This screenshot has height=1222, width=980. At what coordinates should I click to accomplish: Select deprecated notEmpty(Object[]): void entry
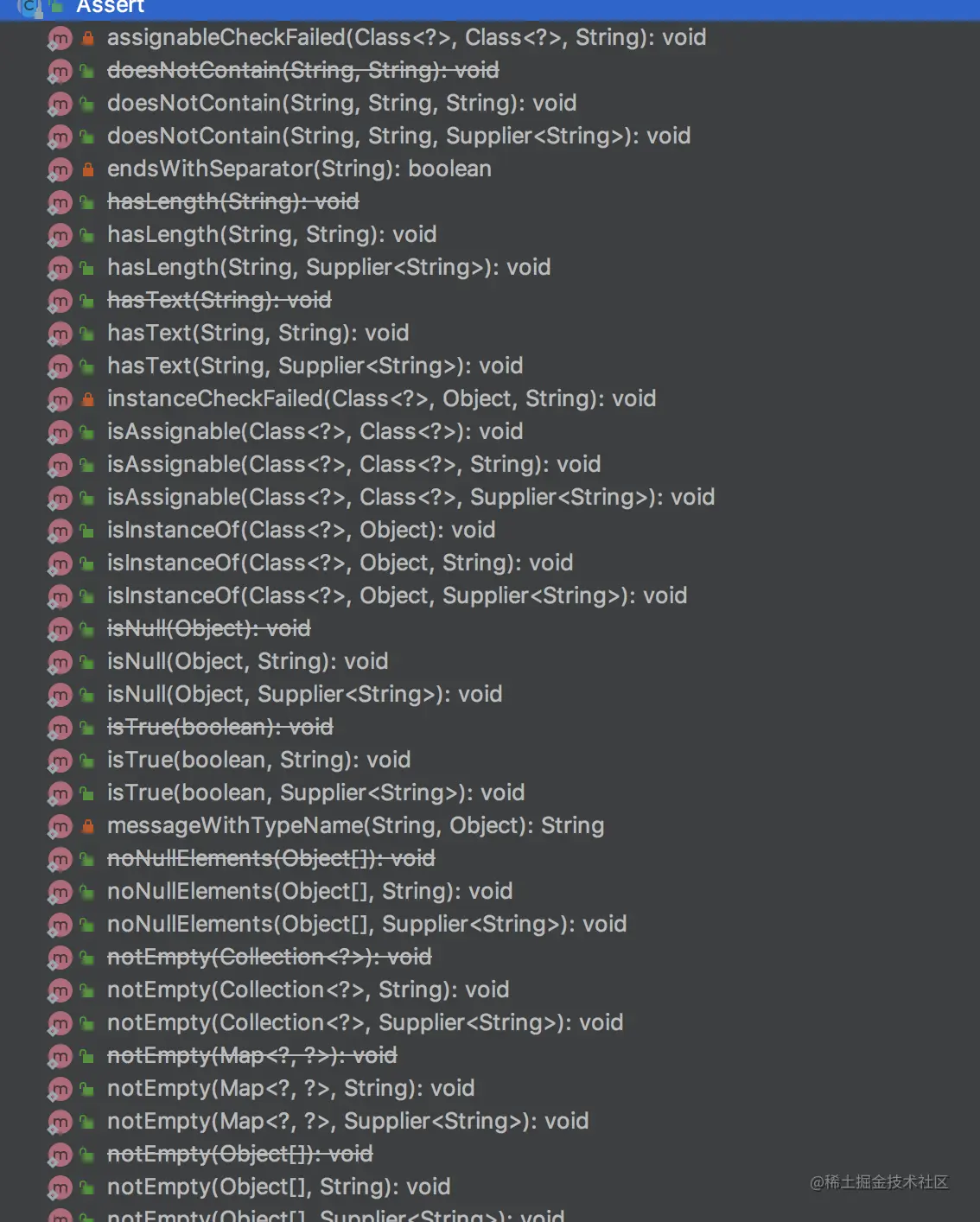pos(239,1154)
